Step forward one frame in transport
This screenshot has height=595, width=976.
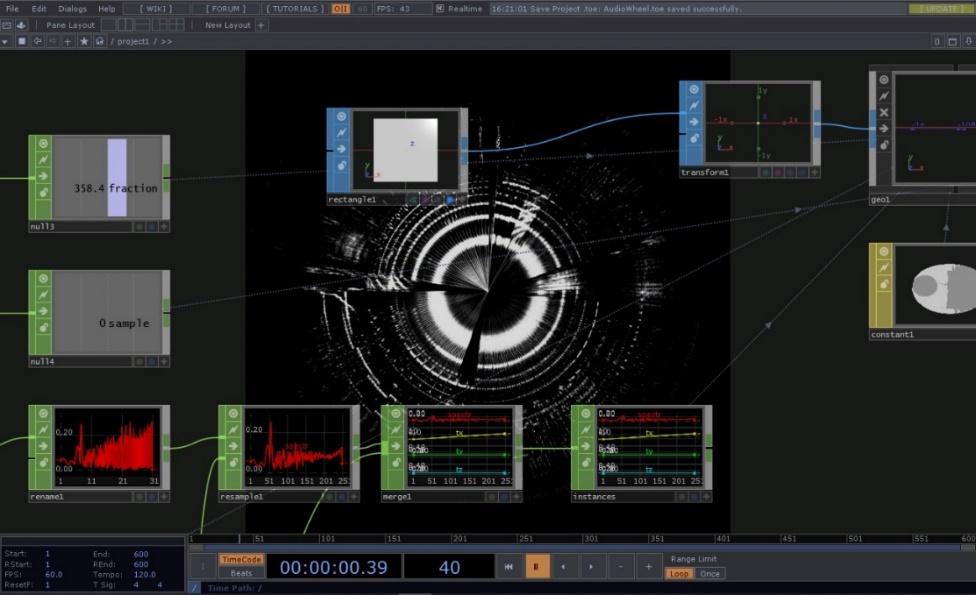[592, 567]
